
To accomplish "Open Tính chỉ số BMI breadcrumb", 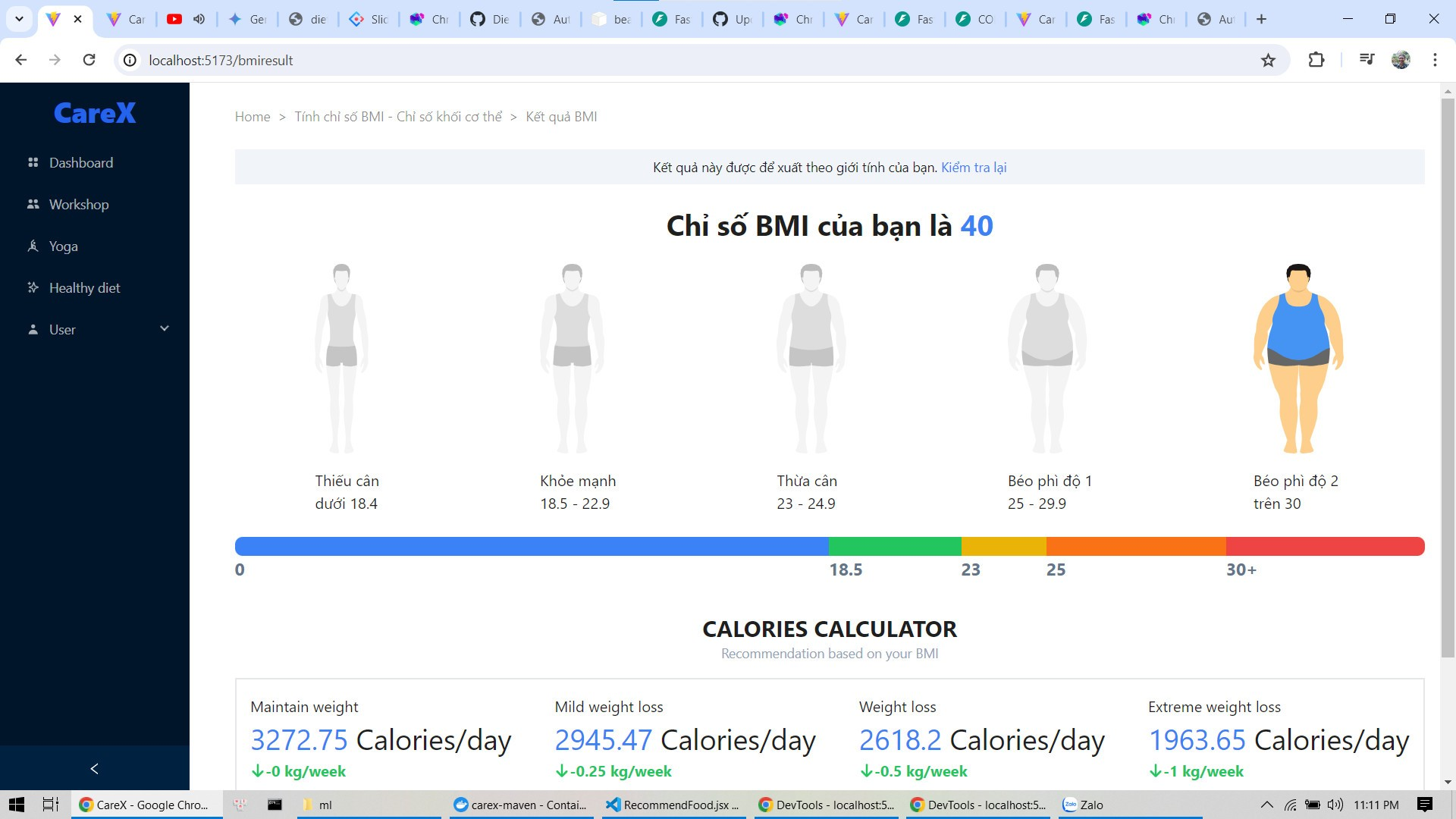I will (x=398, y=117).
